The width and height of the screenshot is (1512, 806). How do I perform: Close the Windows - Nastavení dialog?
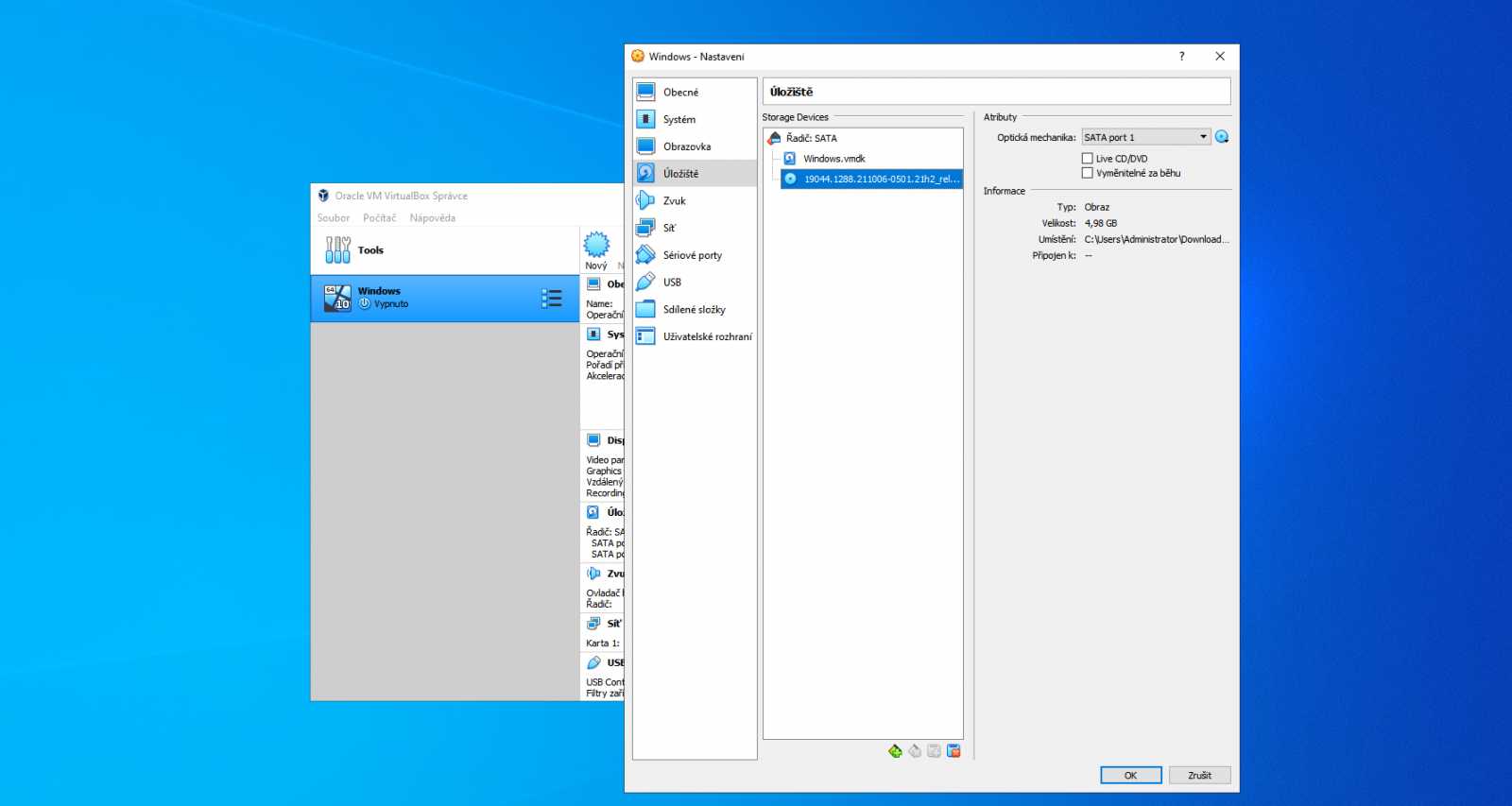click(x=1220, y=57)
